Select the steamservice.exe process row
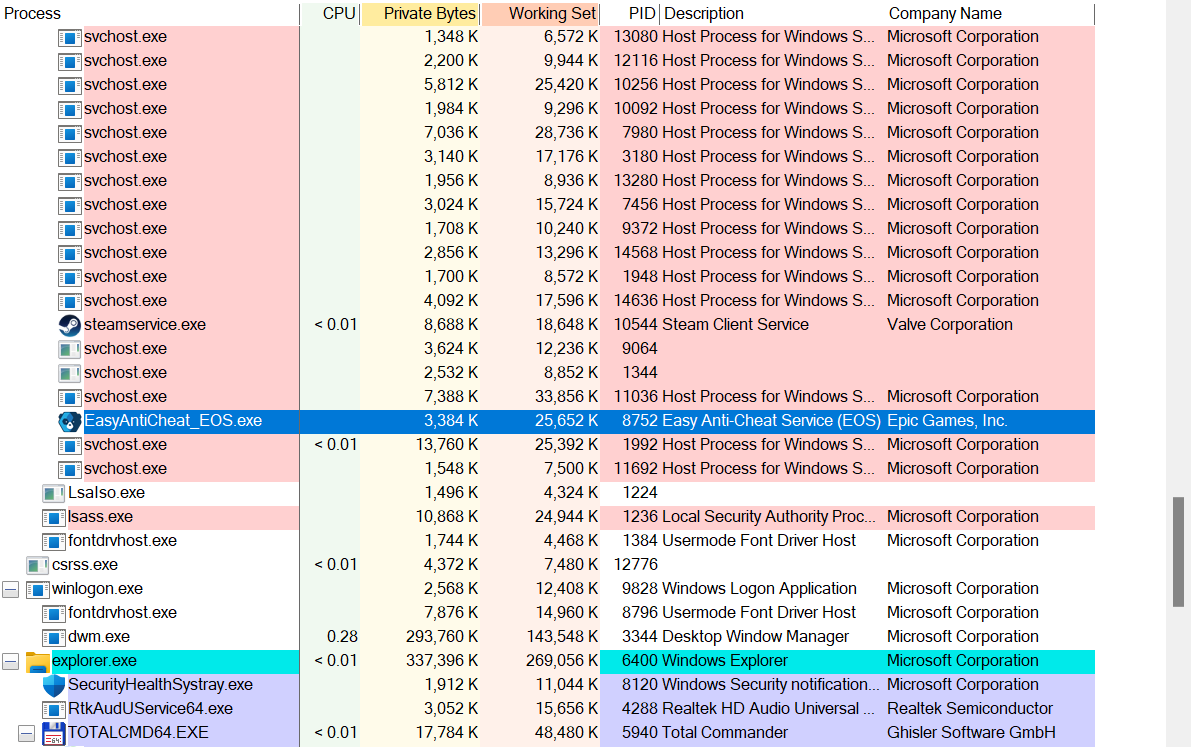This screenshot has height=747, width=1191. coord(547,325)
